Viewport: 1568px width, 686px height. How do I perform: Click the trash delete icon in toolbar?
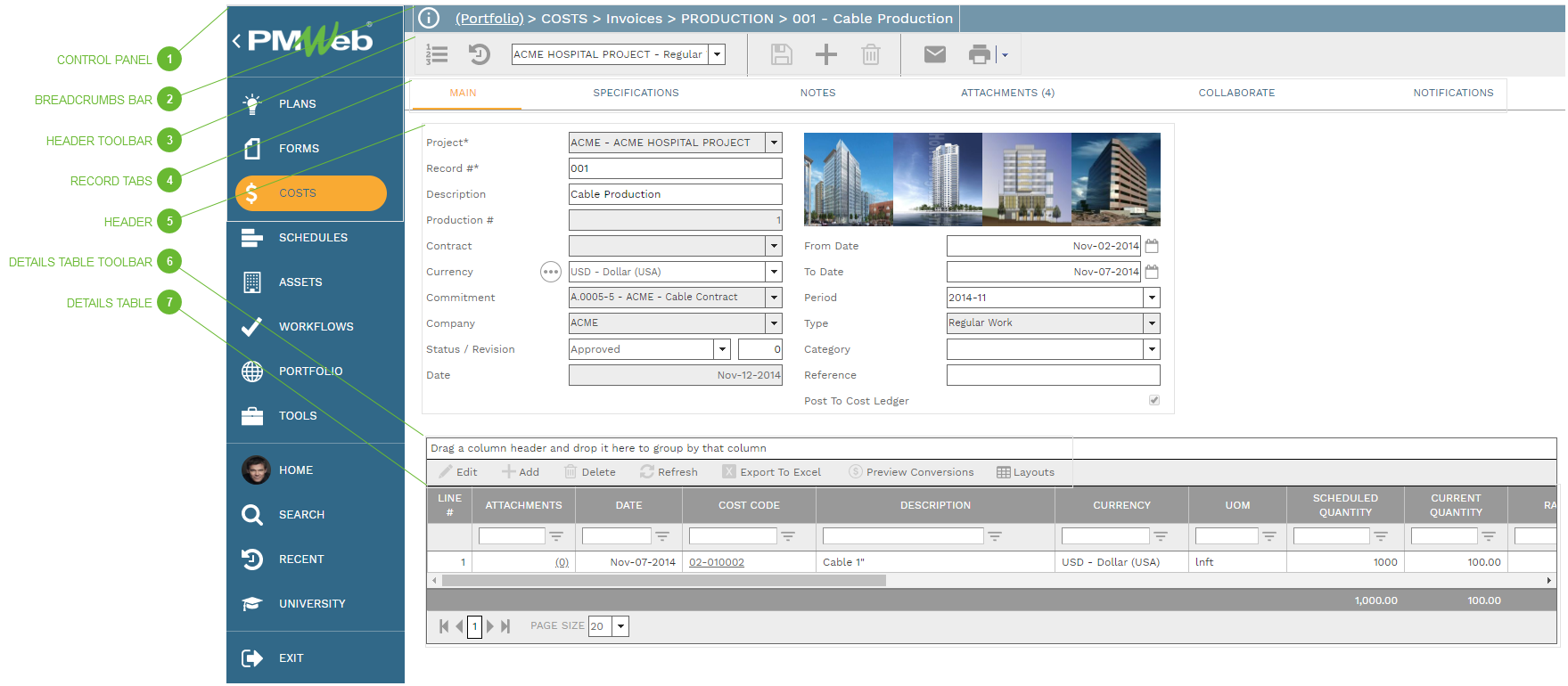click(870, 55)
